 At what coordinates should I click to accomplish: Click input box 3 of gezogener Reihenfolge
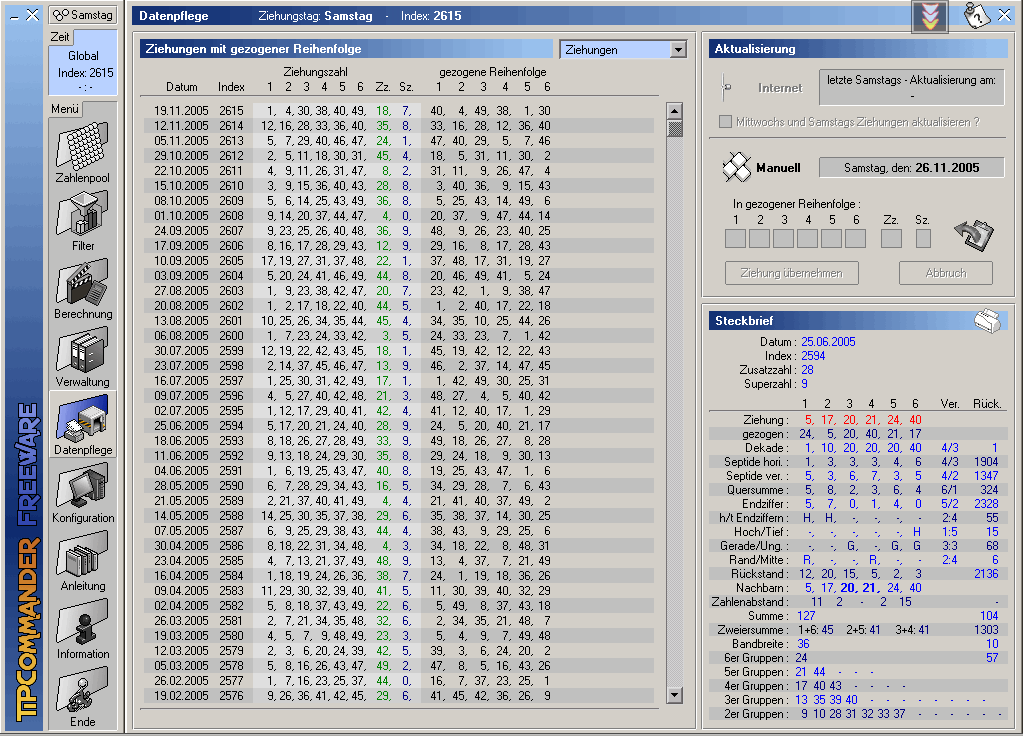(784, 238)
